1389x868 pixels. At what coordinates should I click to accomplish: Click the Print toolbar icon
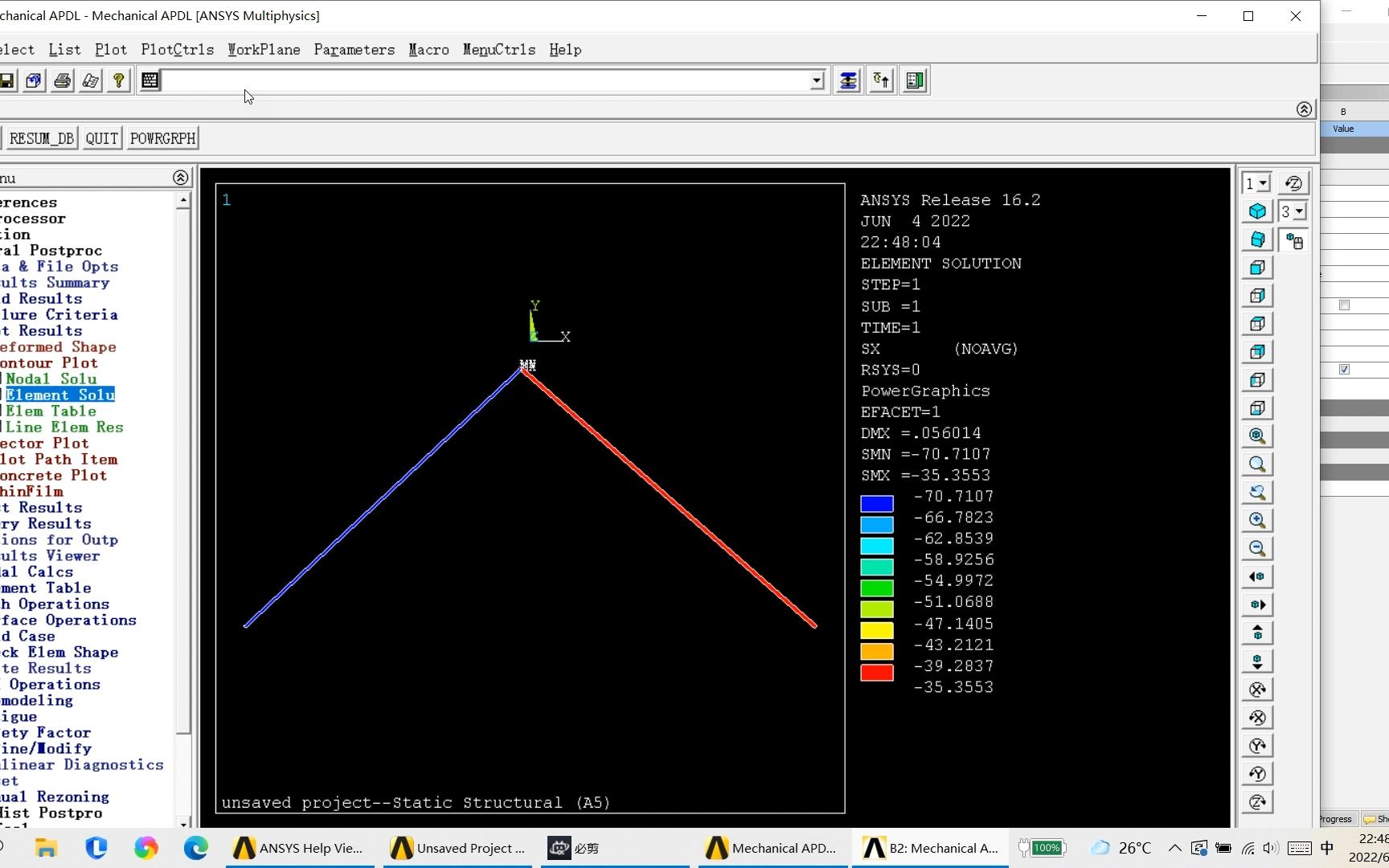[62, 80]
